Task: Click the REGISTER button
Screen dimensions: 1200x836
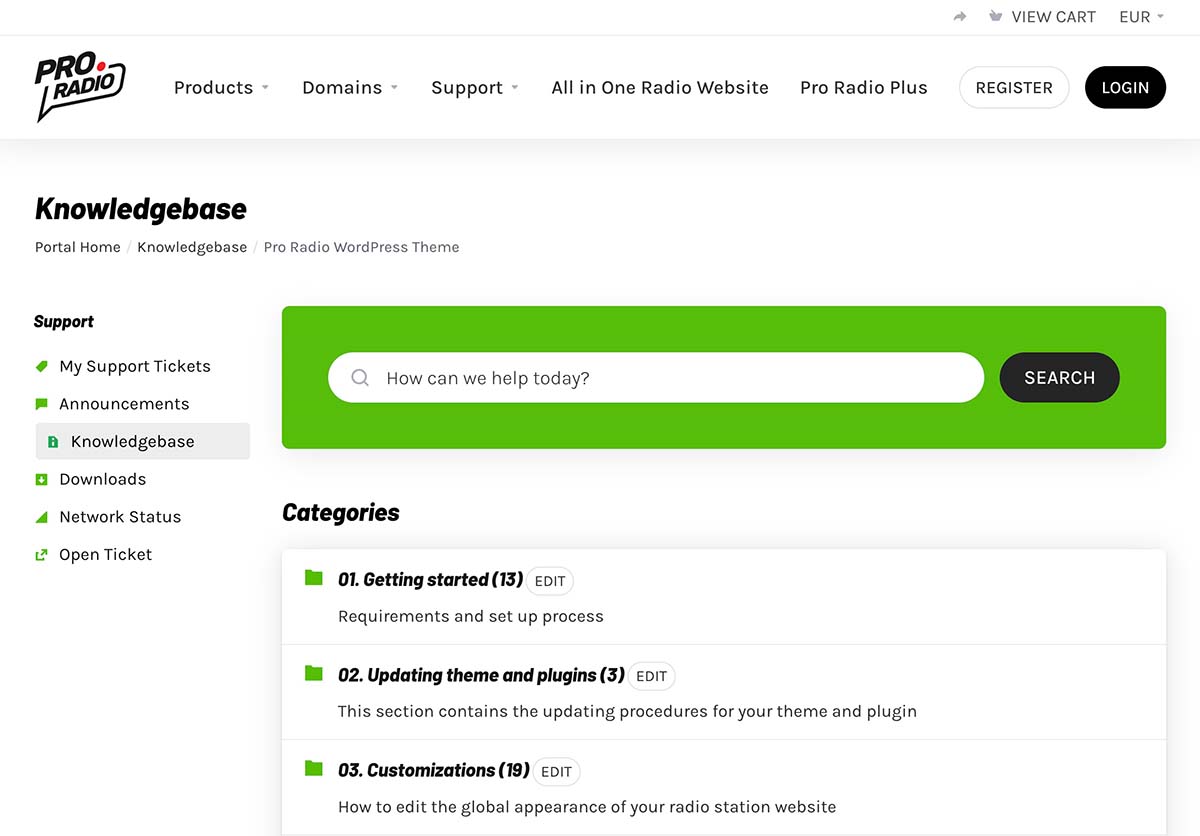Action: [1014, 88]
